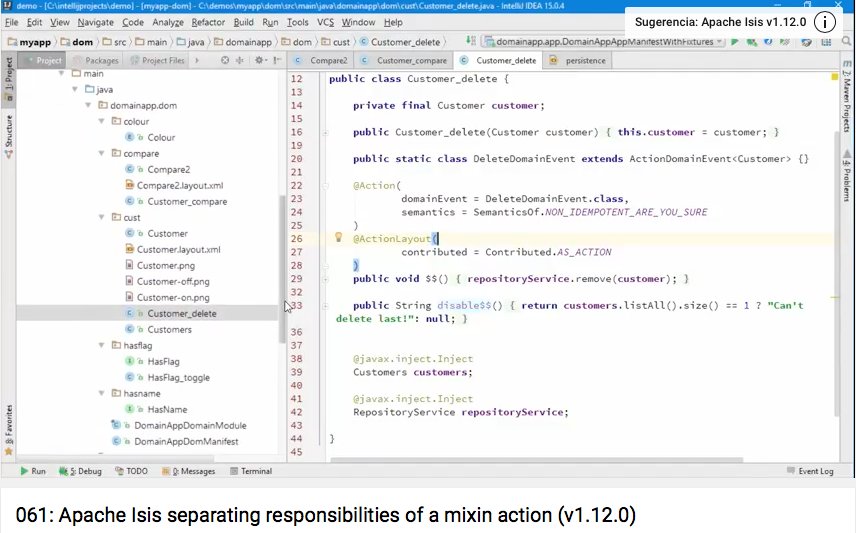The image size is (856, 533).
Task: Open the Analyze menu
Action: click(x=168, y=22)
